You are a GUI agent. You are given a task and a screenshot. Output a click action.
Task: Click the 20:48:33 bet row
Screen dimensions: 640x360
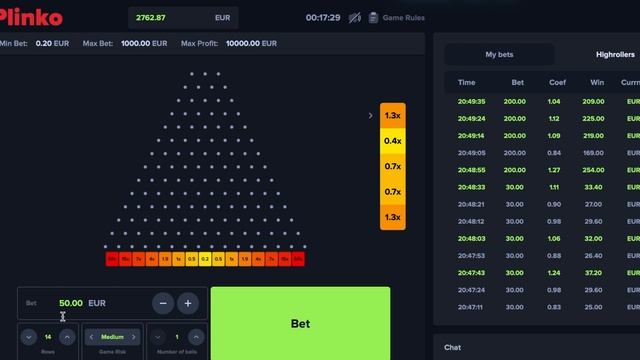click(542, 187)
